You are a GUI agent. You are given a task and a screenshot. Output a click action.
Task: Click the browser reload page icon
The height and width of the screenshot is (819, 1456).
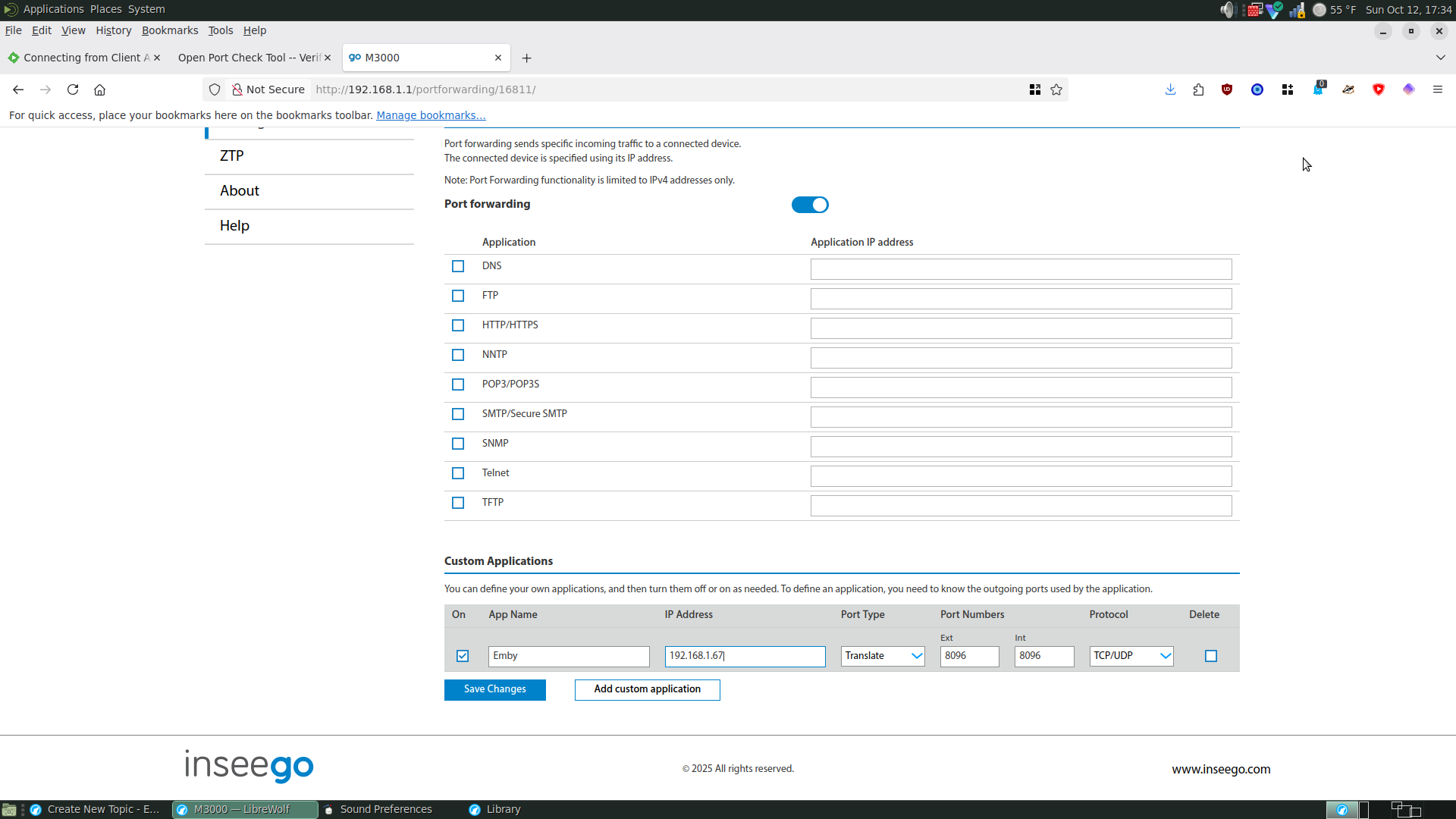(x=73, y=89)
